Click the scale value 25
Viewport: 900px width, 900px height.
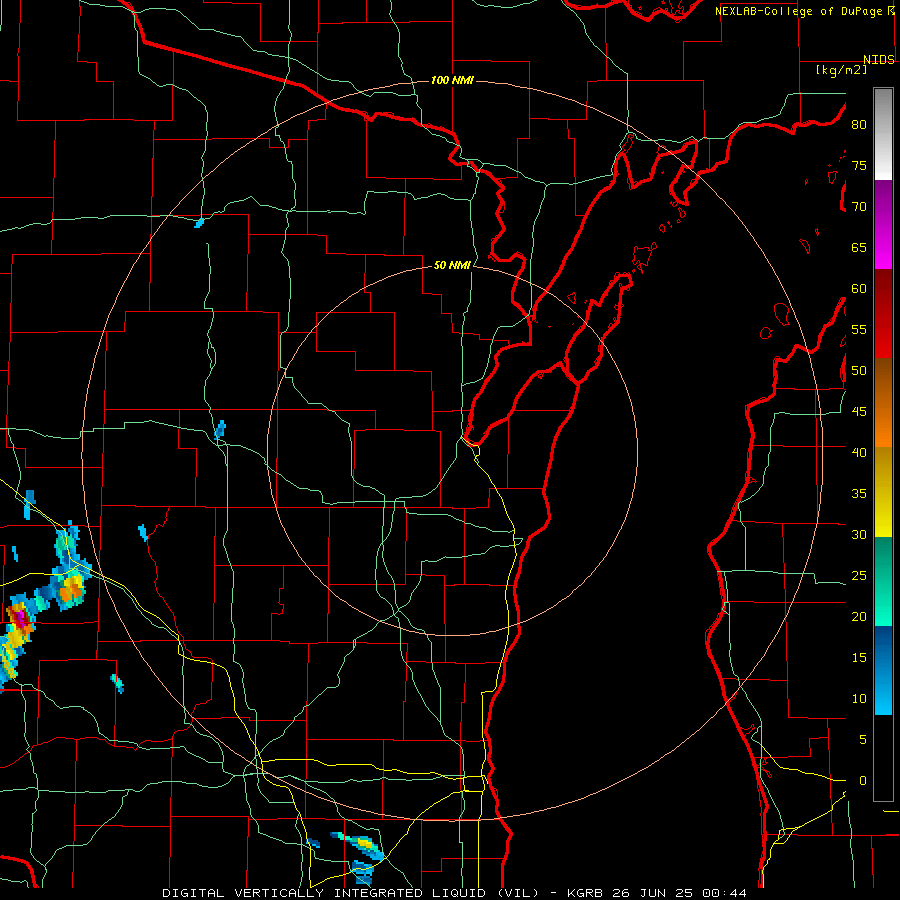click(859, 576)
